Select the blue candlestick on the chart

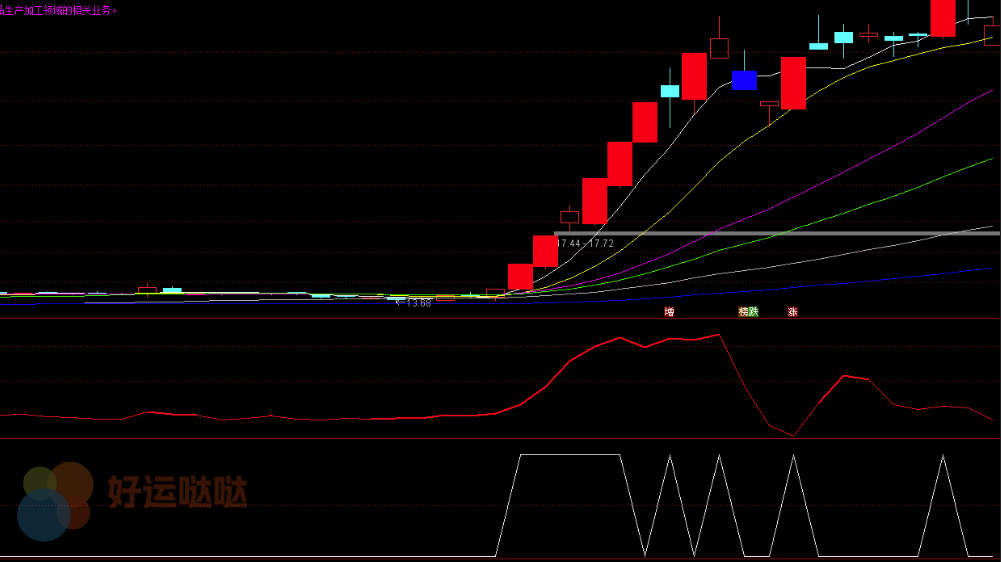click(x=744, y=80)
